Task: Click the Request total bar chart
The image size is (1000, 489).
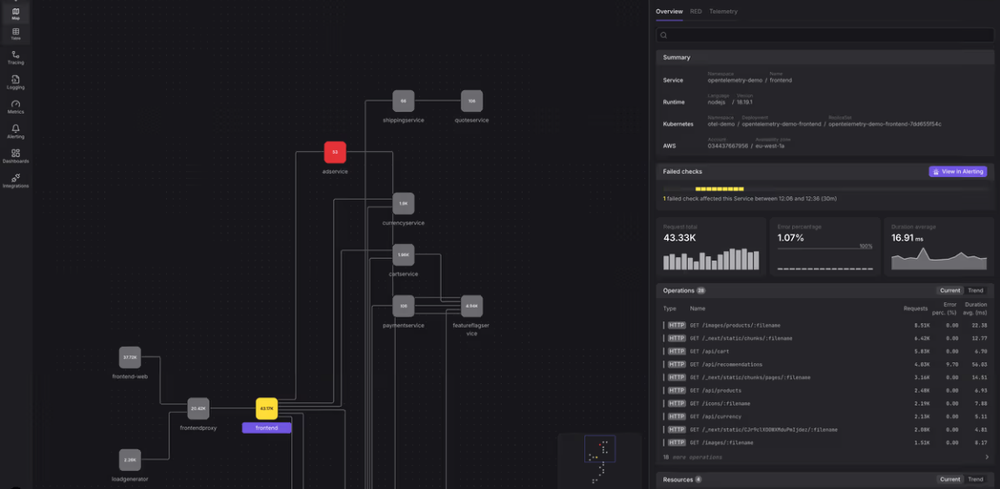Action: [x=711, y=259]
